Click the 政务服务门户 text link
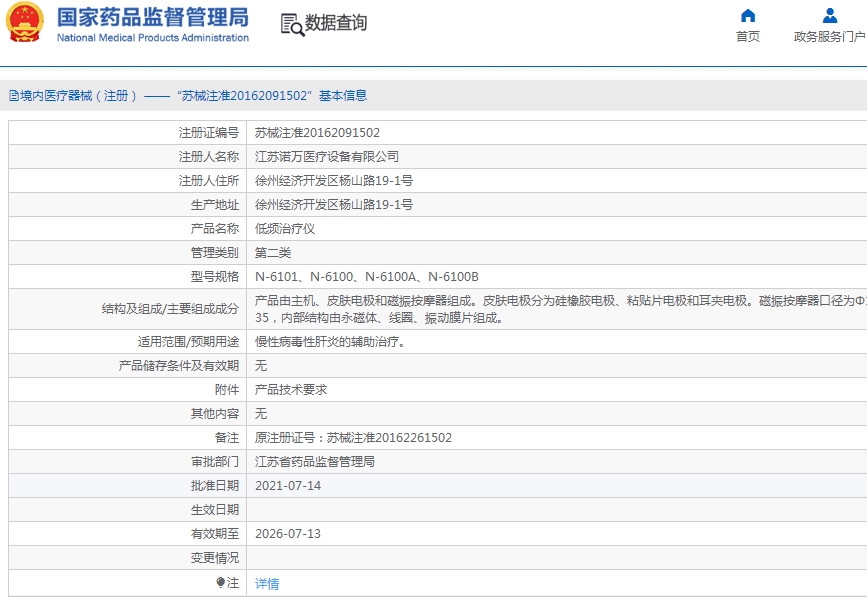This screenshot has height=602, width=867. point(829,36)
